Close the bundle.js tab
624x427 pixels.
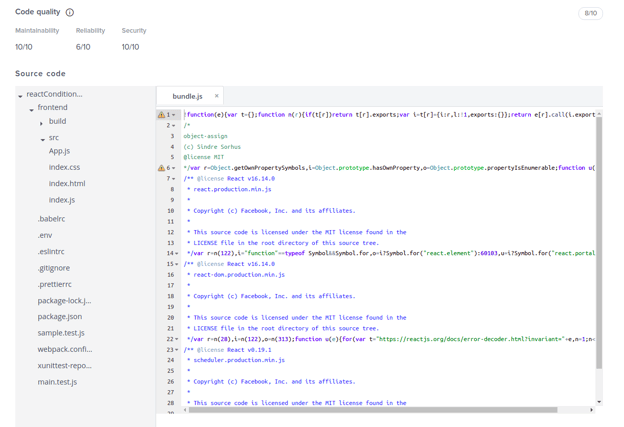tap(216, 96)
